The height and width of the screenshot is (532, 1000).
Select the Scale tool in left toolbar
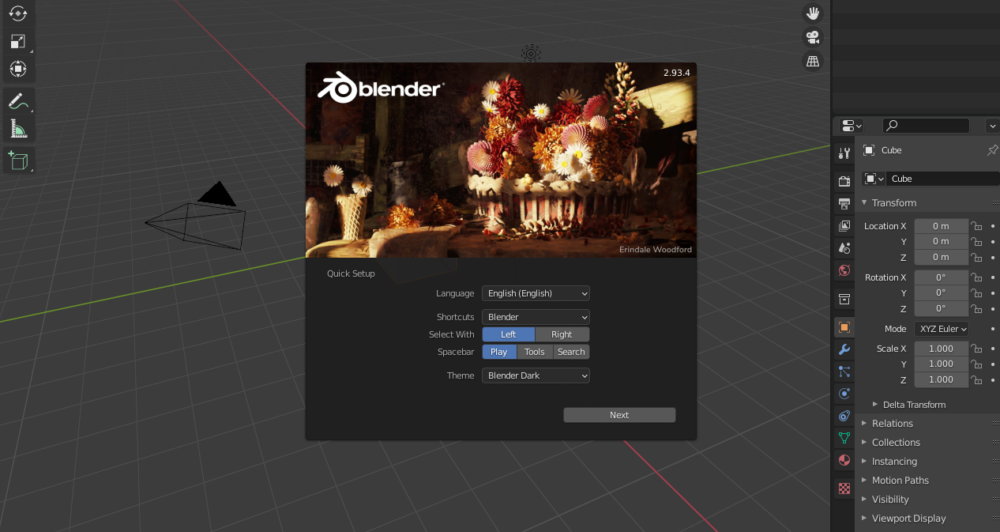[x=18, y=41]
